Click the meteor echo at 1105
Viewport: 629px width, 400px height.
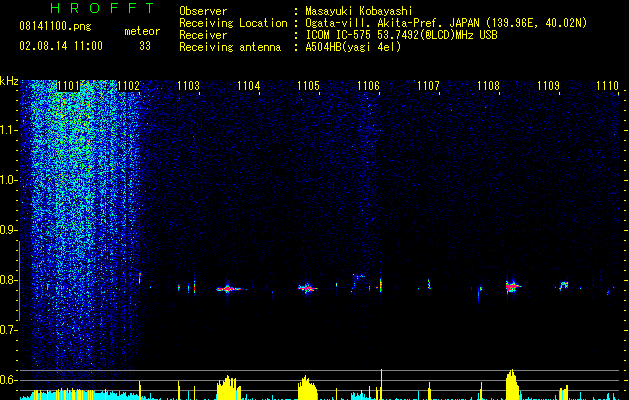[x=307, y=288]
